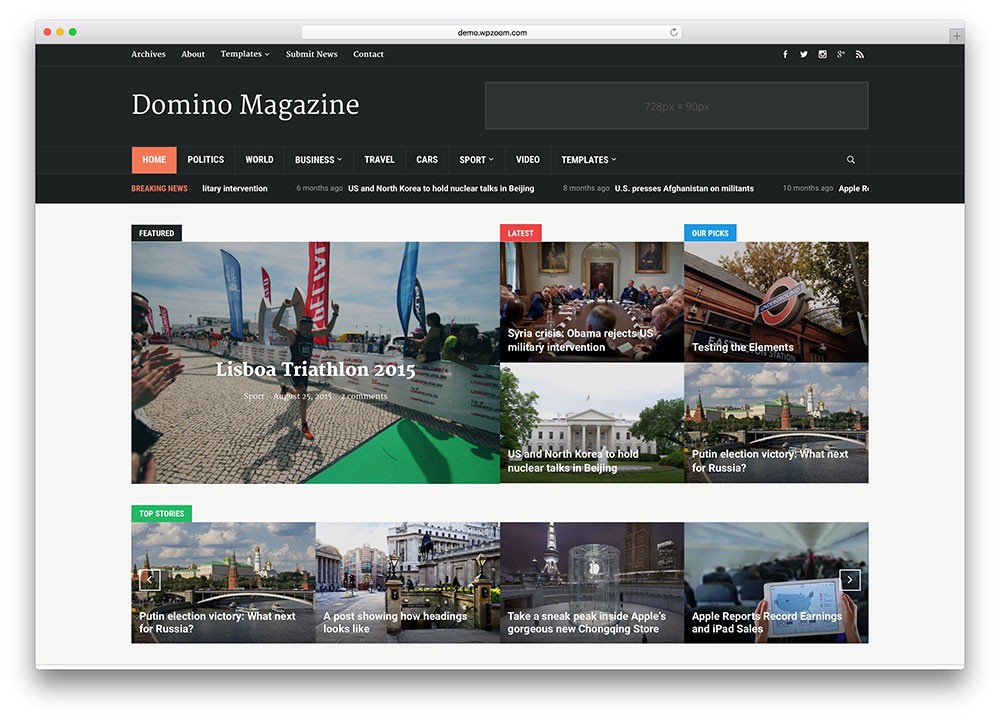Open the Google Plus social icon

(841, 54)
